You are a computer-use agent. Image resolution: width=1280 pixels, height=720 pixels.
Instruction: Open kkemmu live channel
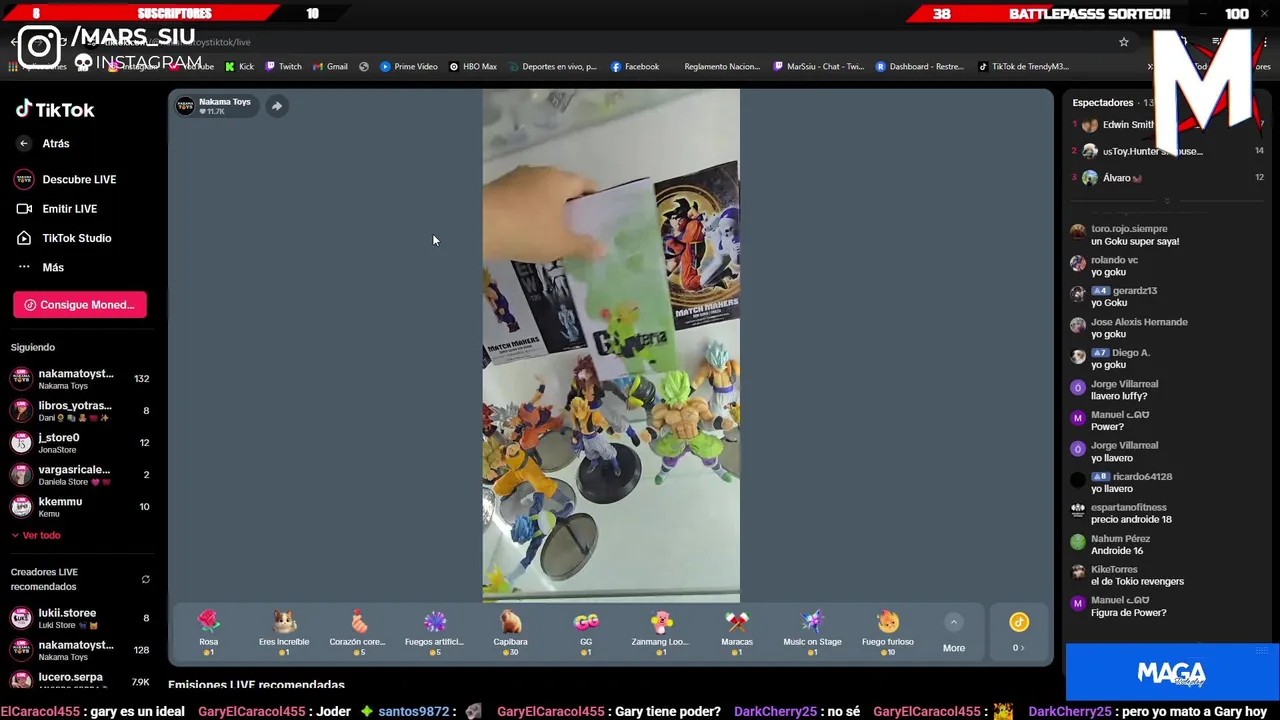click(x=80, y=507)
